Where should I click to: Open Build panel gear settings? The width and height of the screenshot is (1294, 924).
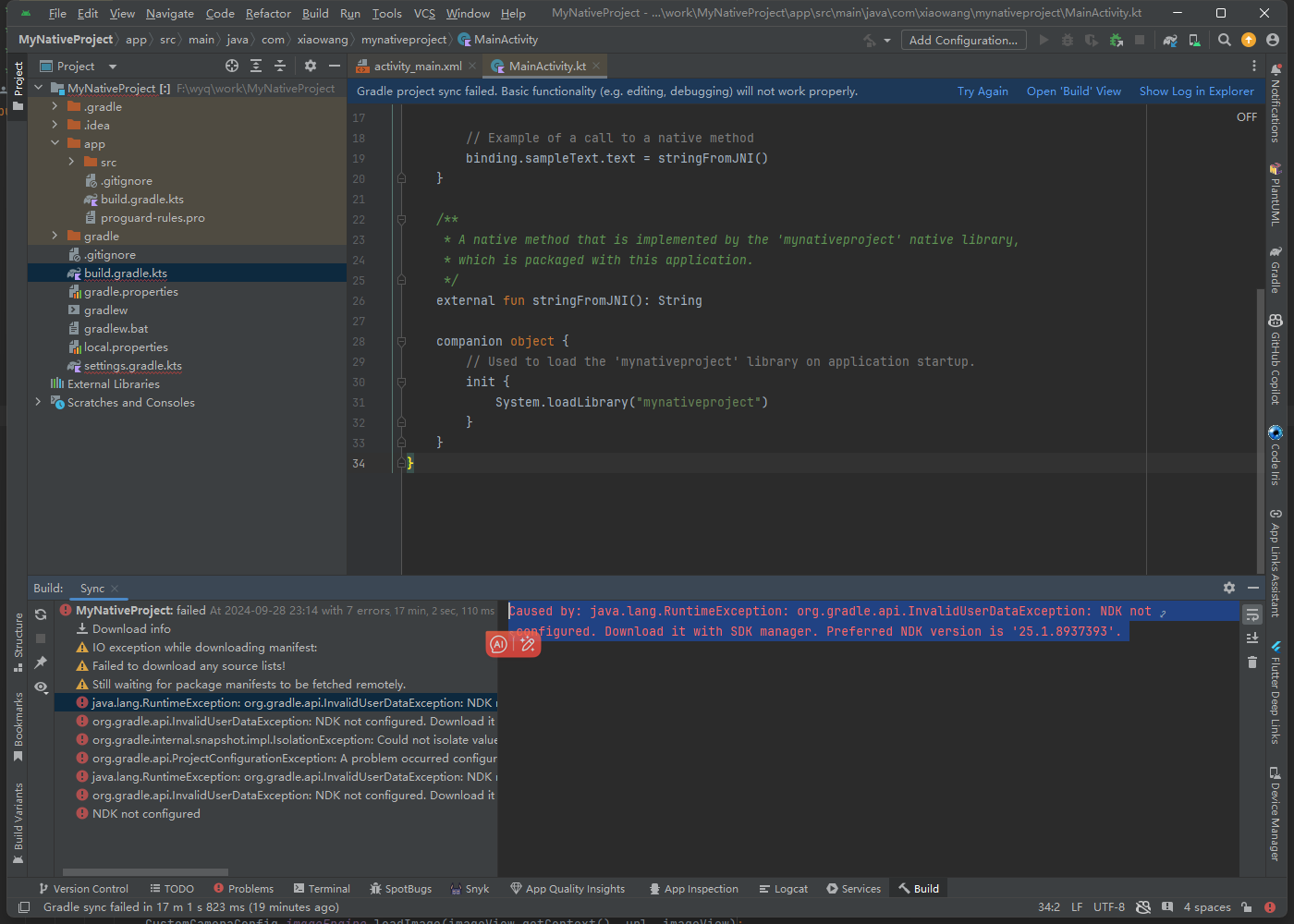pyautogui.click(x=1229, y=588)
